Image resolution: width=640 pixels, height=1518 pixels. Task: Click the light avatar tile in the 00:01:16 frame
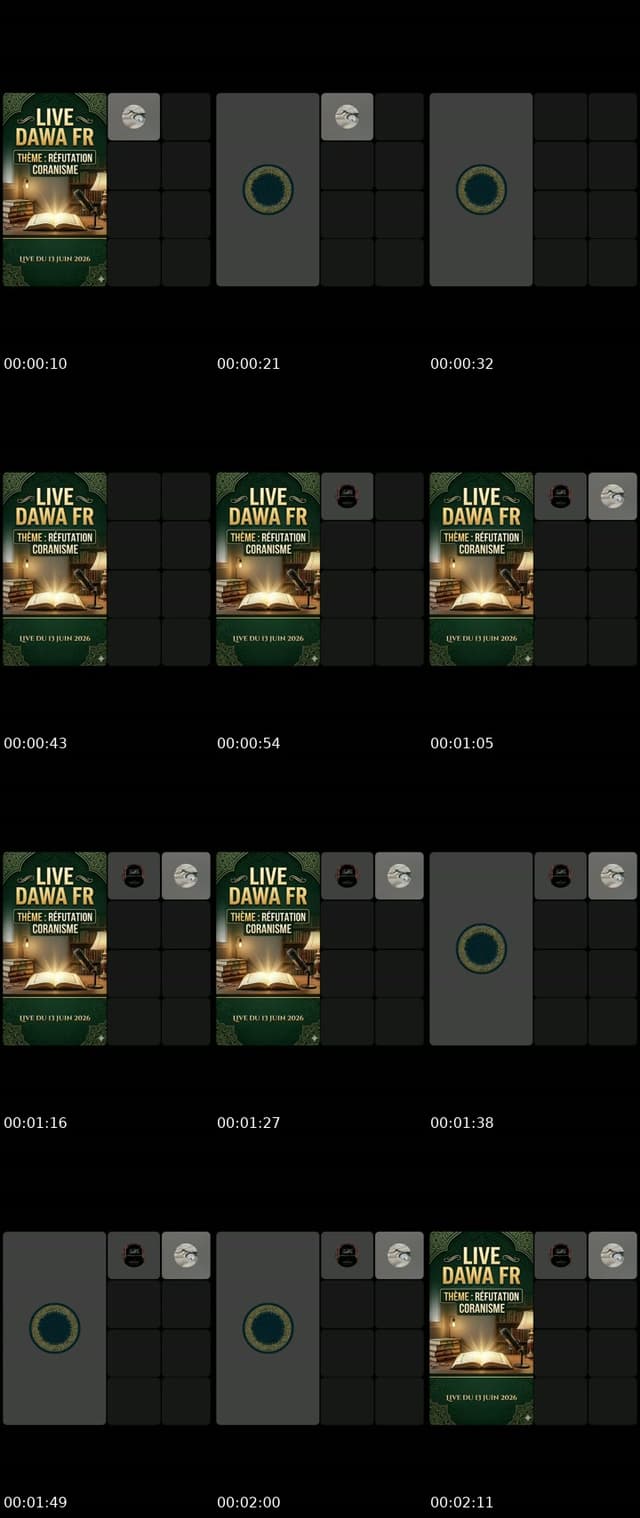186,876
